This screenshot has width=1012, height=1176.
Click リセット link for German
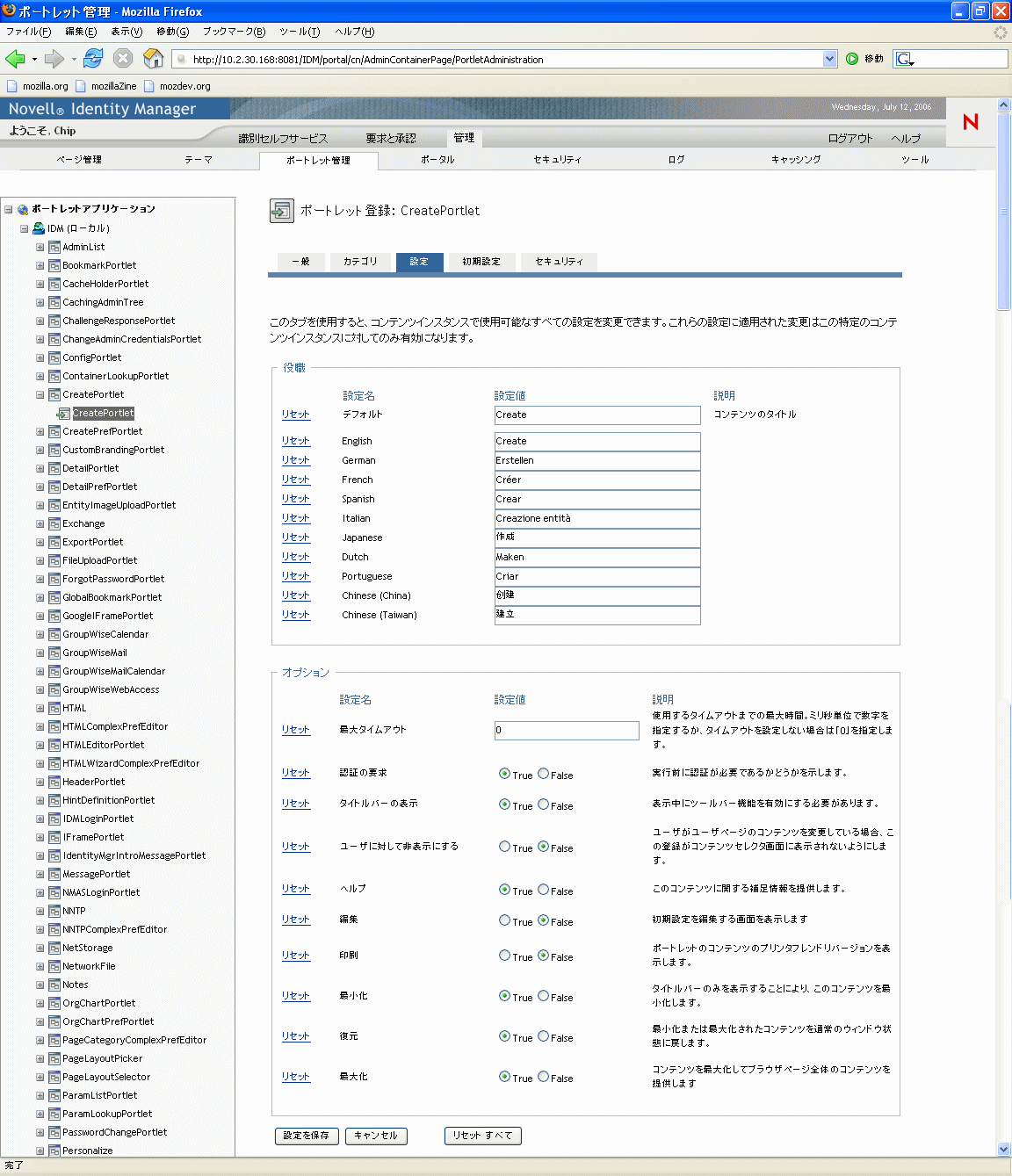(x=296, y=460)
